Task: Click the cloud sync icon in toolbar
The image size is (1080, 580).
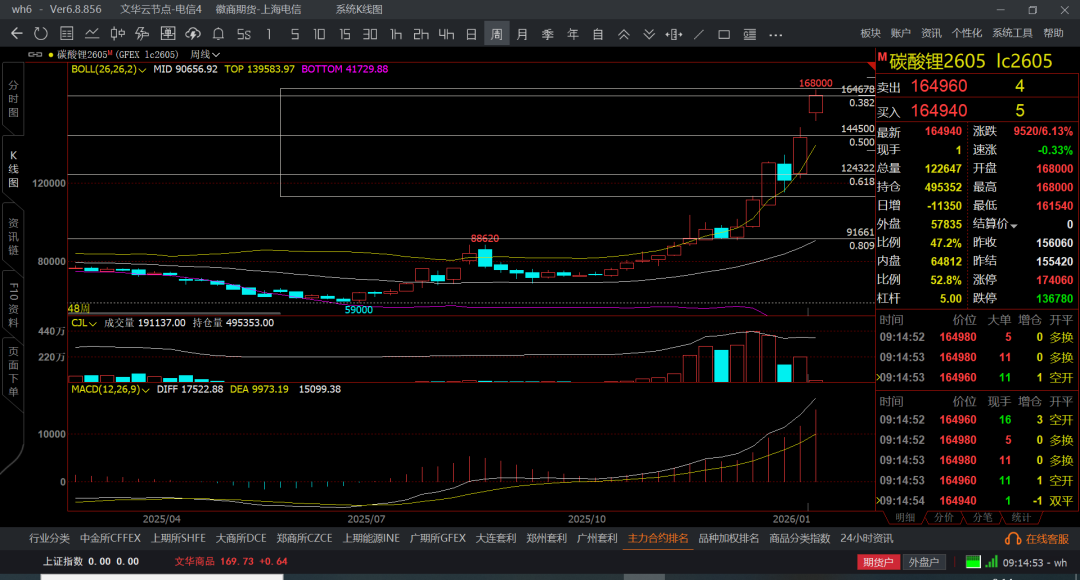Action: (191, 33)
